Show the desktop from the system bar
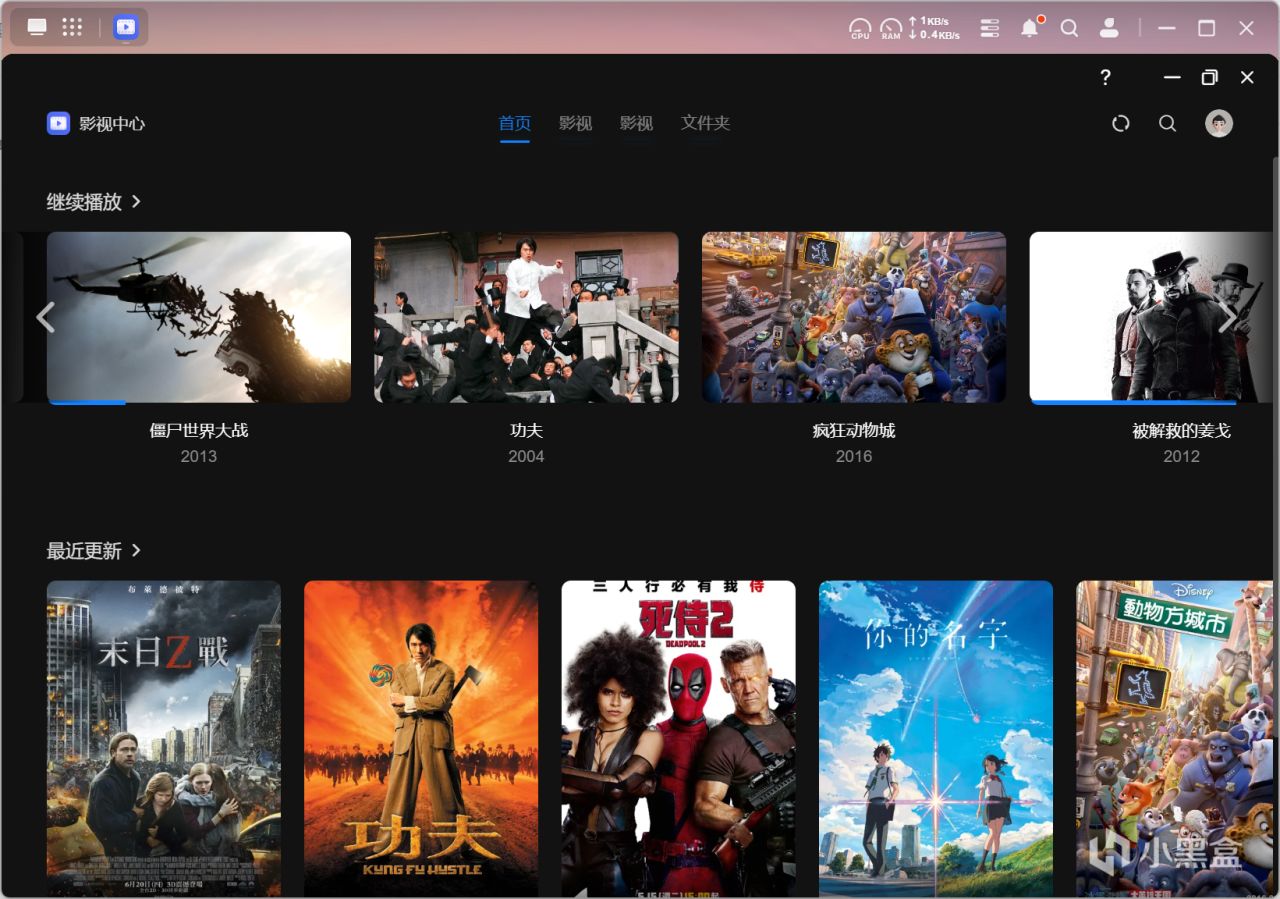Viewport: 1280px width, 899px height. coord(37,27)
